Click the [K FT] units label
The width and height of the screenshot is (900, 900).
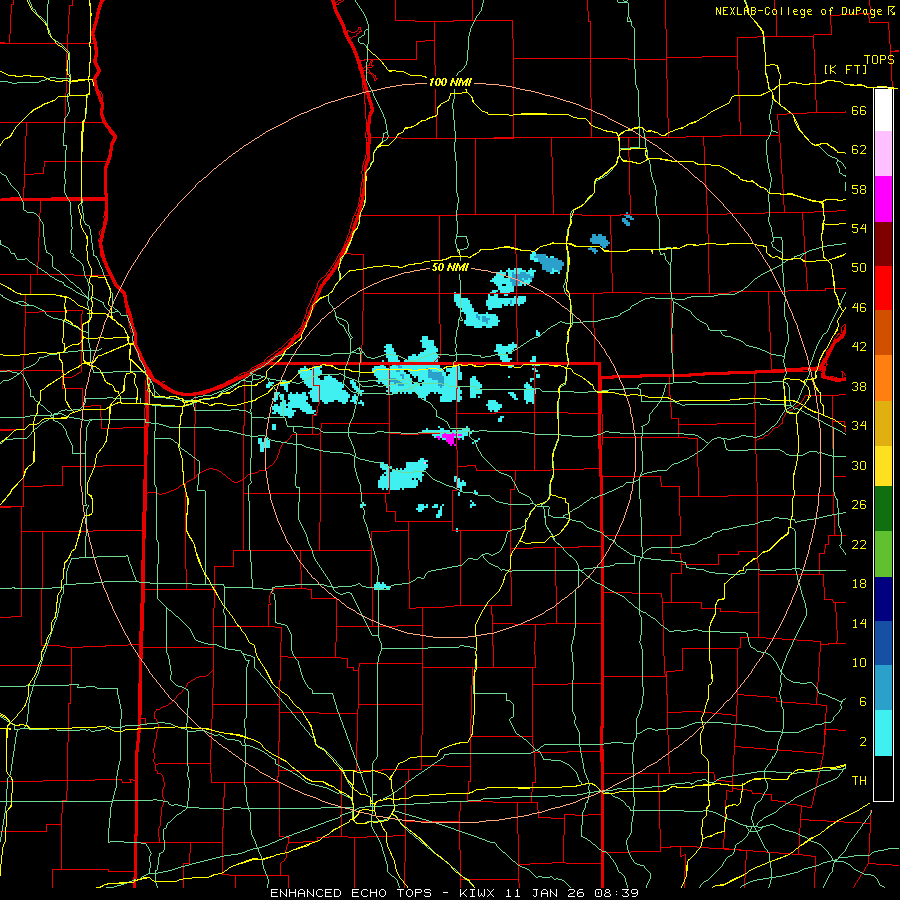pyautogui.click(x=845, y=69)
